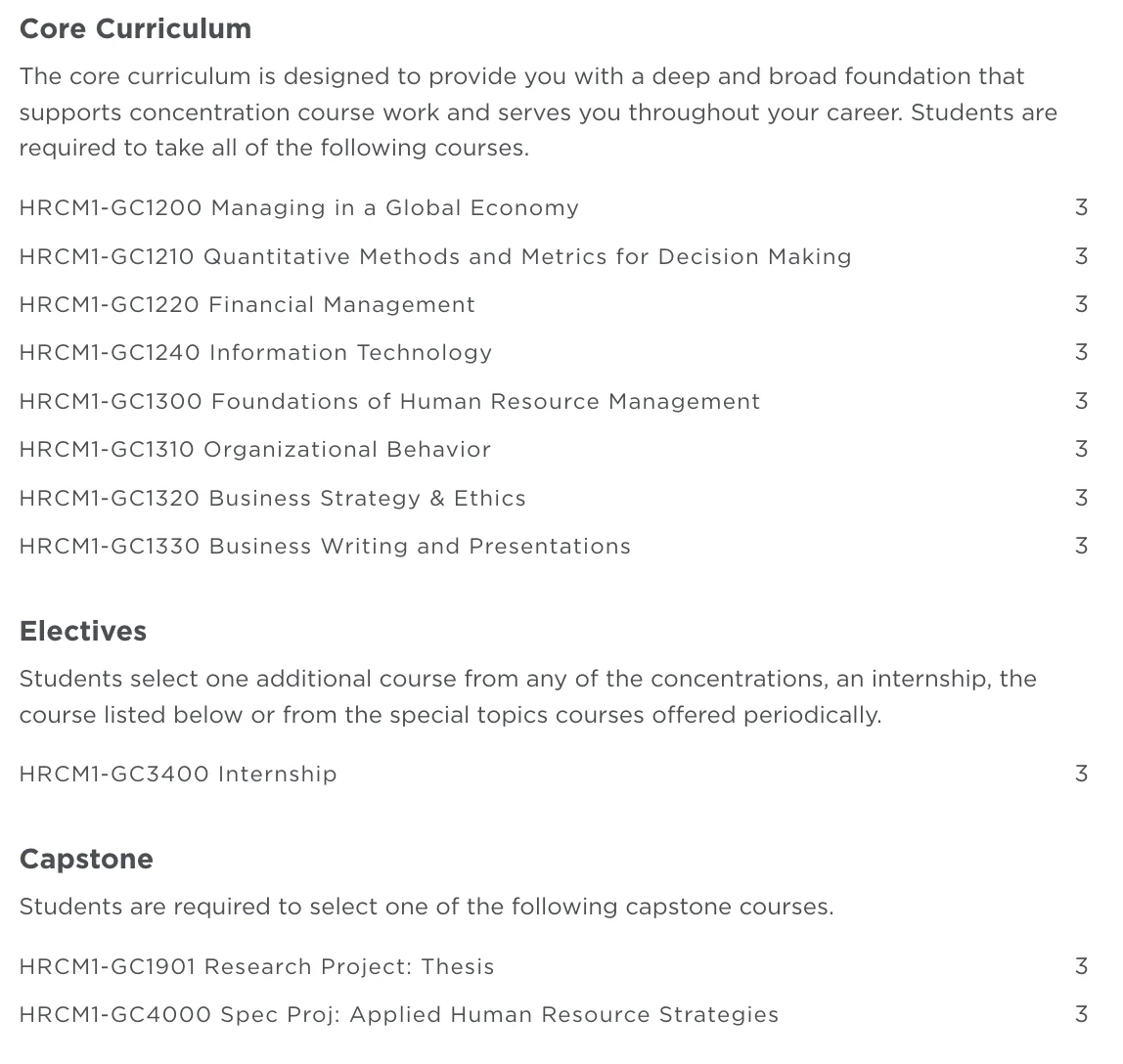The width and height of the screenshot is (1123, 1064).
Task: Select the Organizational Behavior course
Action: 254,450
